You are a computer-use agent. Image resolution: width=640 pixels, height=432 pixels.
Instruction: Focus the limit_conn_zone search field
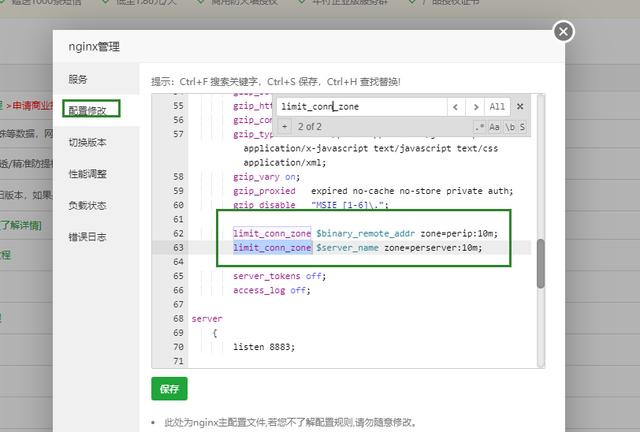360,106
